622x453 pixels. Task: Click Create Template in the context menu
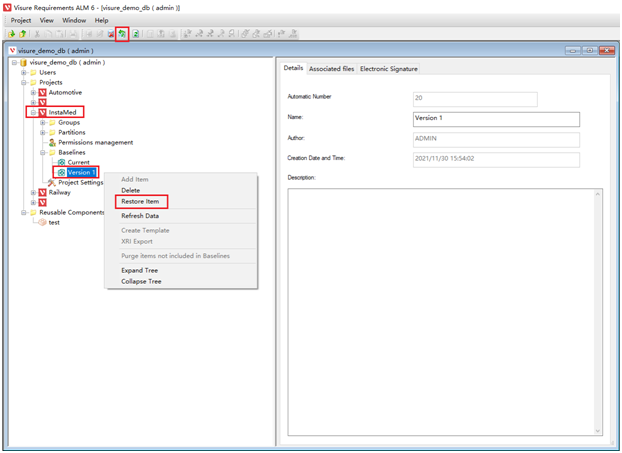point(145,230)
